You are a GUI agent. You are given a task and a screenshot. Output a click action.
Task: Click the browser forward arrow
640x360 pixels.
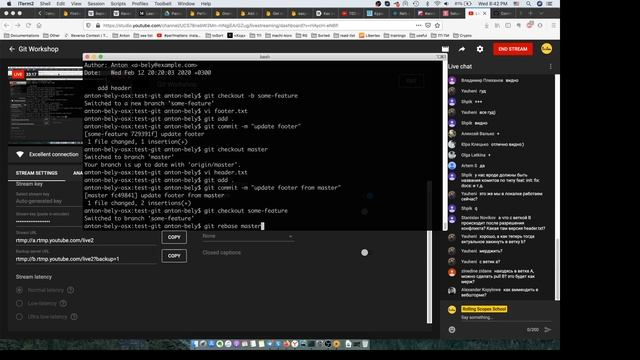coord(18,25)
